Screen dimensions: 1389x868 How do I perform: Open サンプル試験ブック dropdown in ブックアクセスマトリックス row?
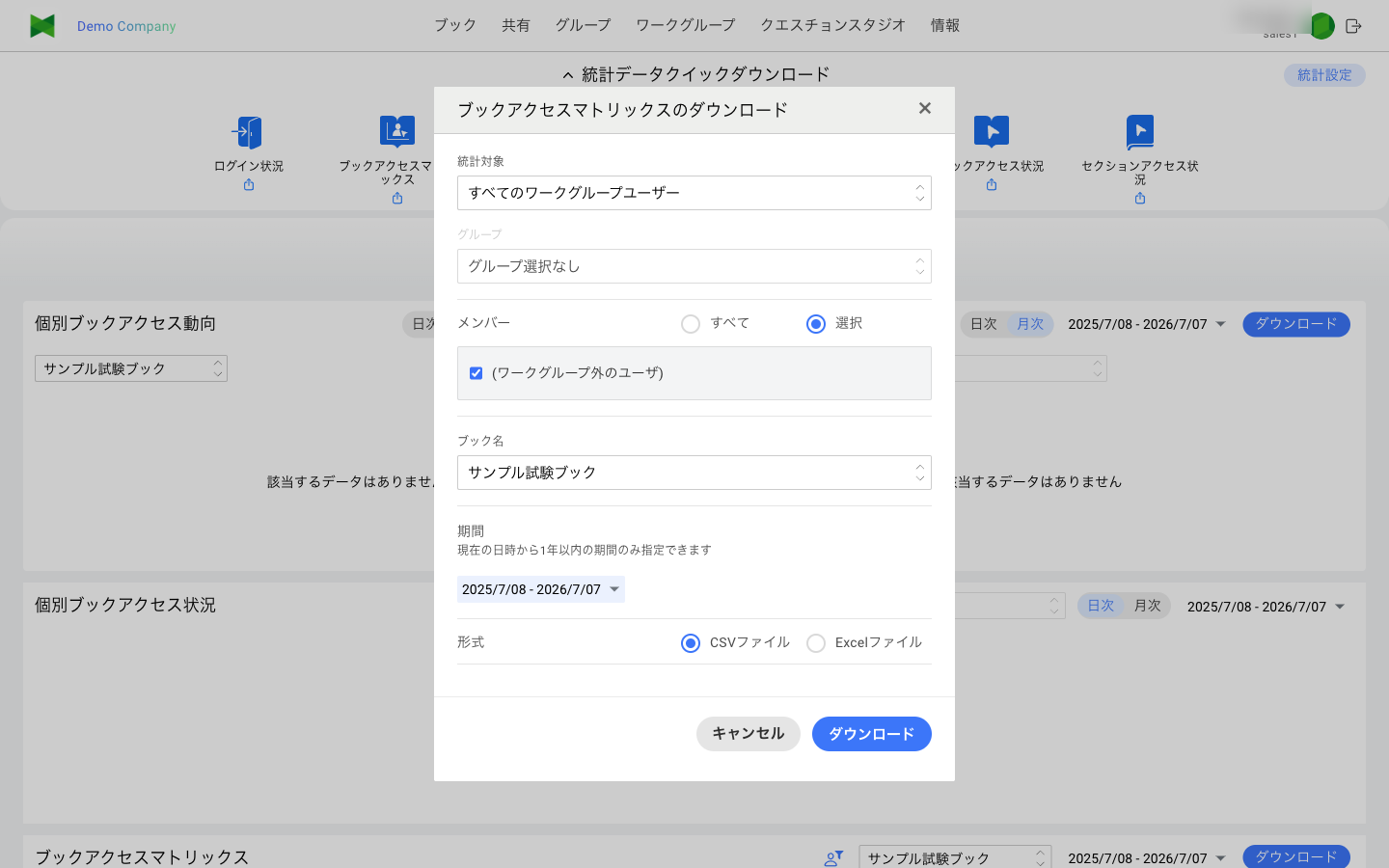[x=955, y=857]
